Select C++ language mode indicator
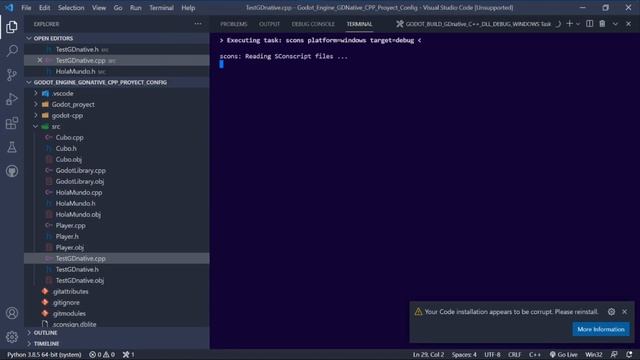640x360 pixels. pyautogui.click(x=535, y=355)
